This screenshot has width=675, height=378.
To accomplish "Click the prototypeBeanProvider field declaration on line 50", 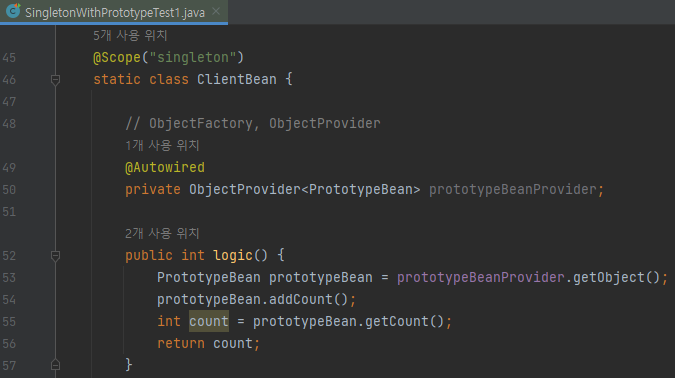I will [x=513, y=189].
